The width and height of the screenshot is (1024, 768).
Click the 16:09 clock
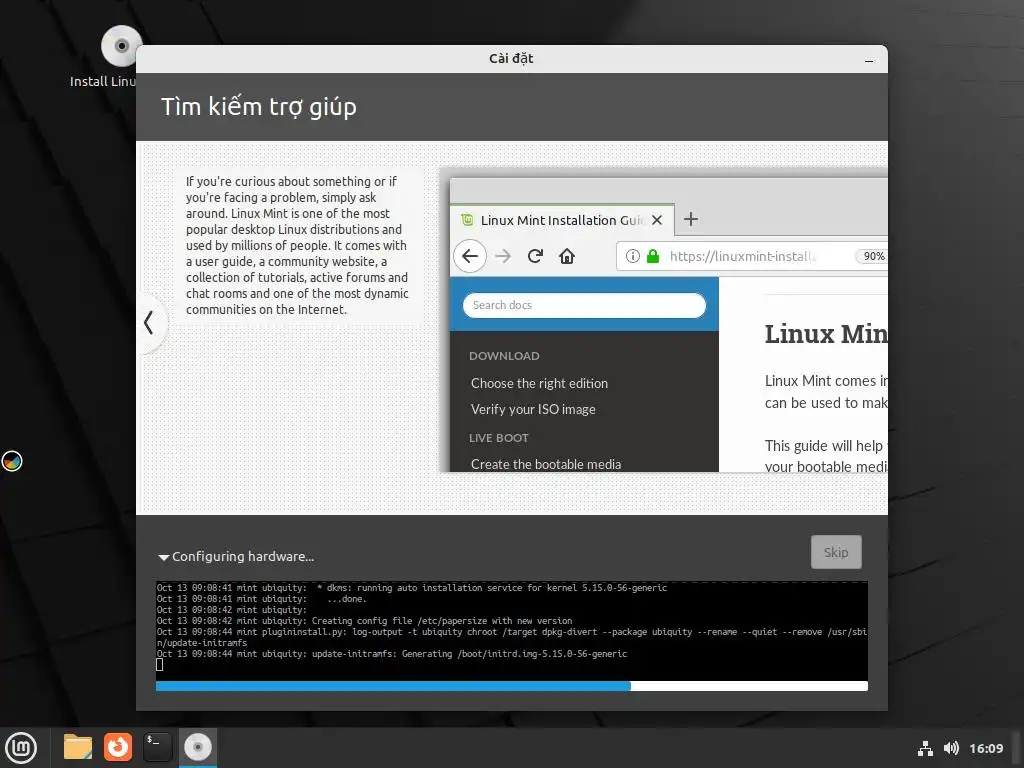click(x=986, y=748)
